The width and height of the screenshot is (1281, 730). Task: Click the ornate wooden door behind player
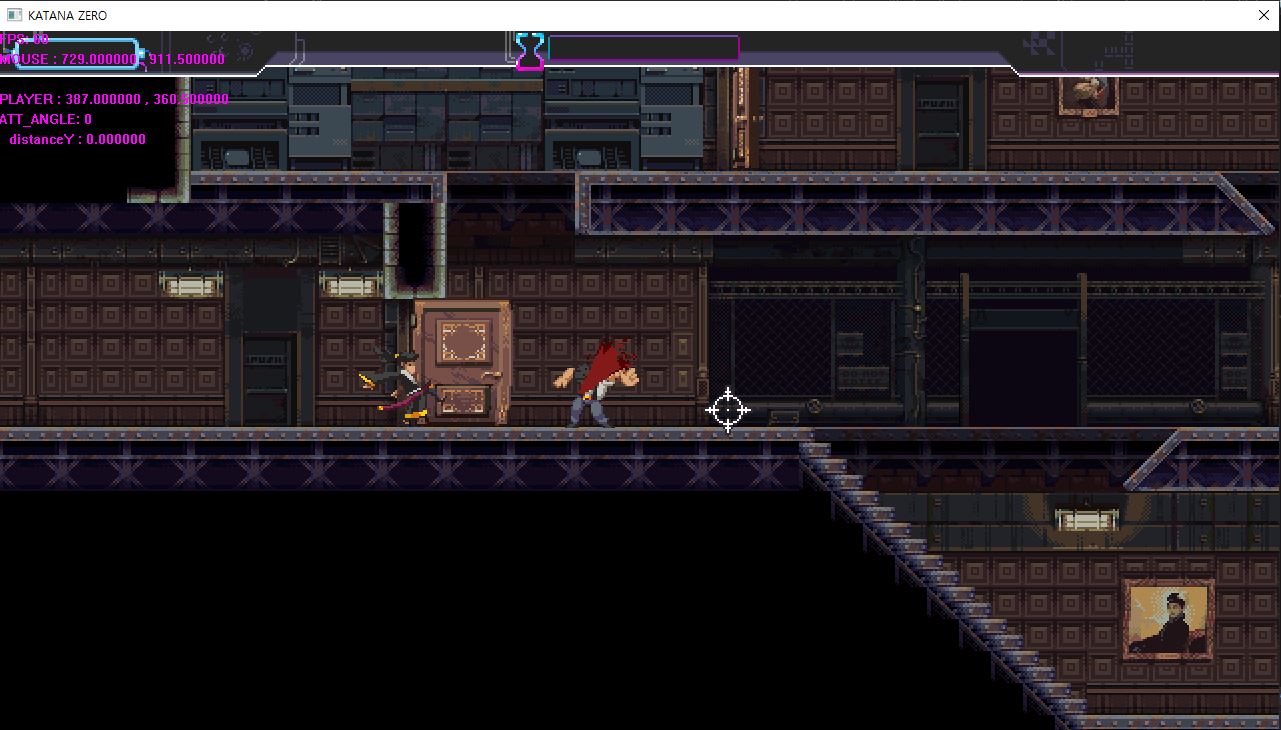point(462,361)
